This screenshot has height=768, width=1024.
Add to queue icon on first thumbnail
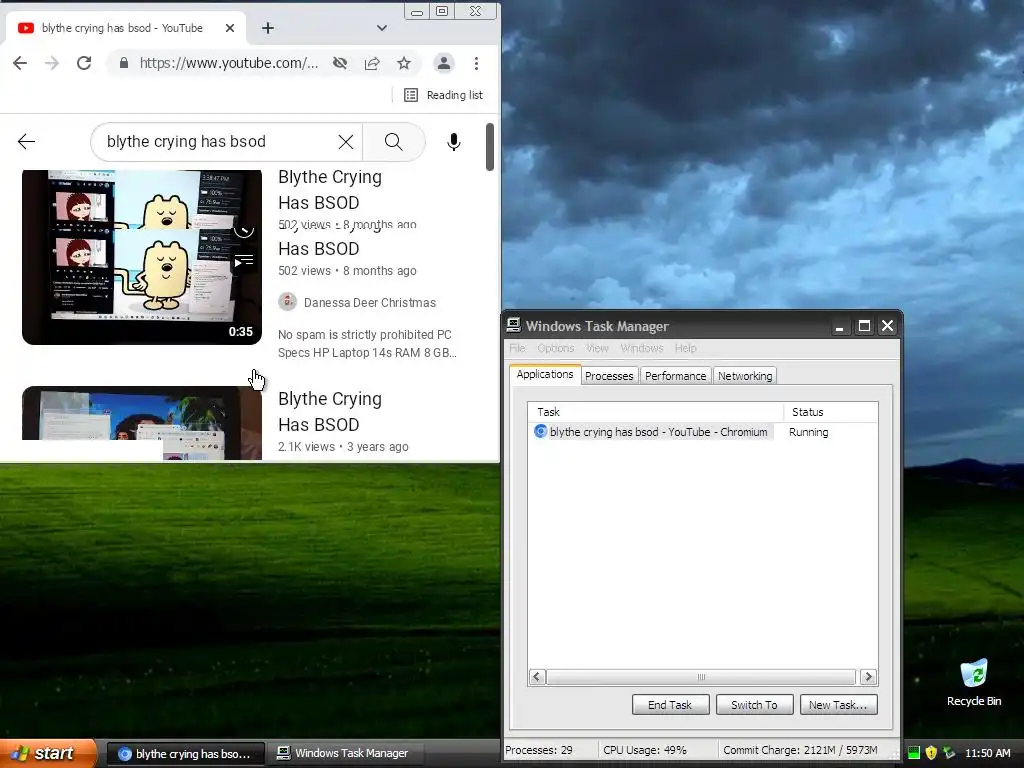click(244, 261)
